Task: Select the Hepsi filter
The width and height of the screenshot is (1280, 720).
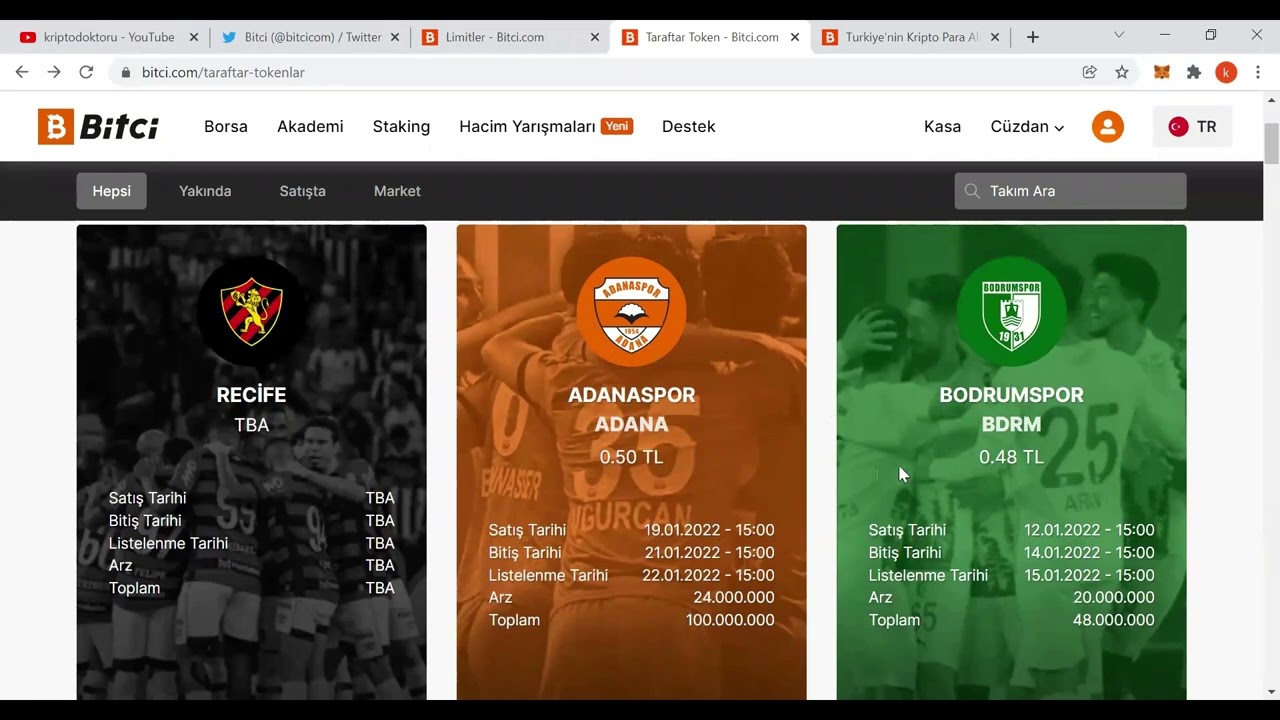Action: (111, 191)
